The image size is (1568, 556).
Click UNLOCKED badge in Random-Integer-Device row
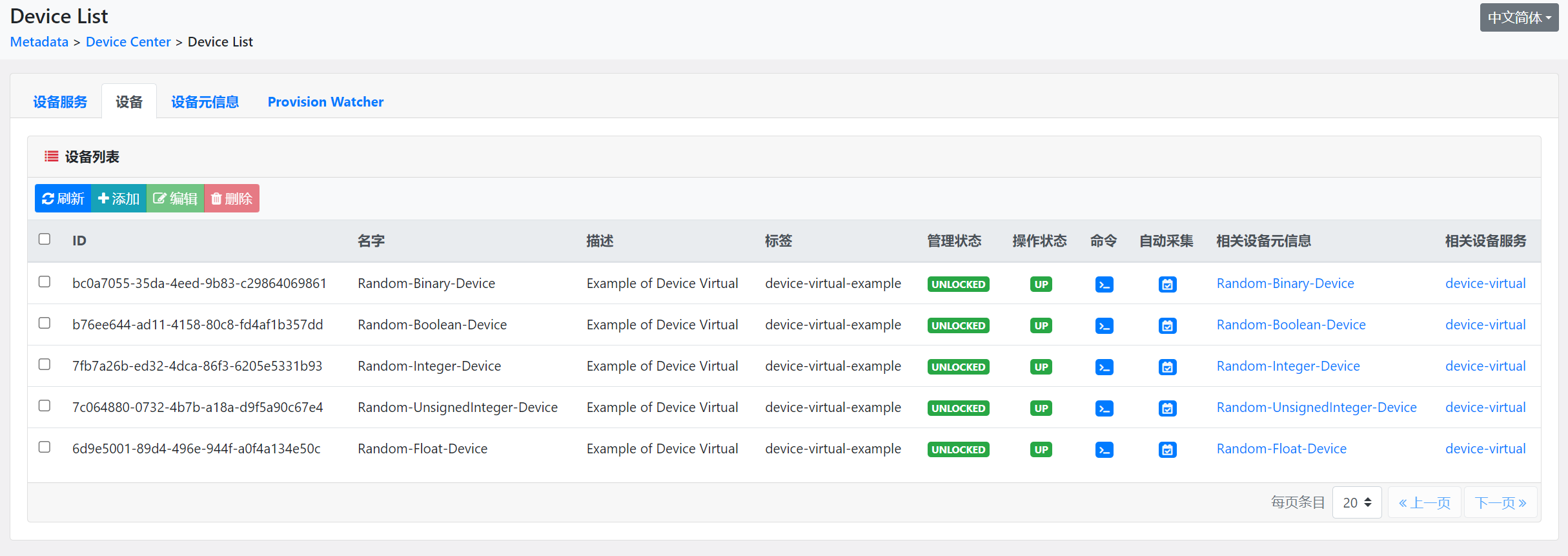click(958, 367)
